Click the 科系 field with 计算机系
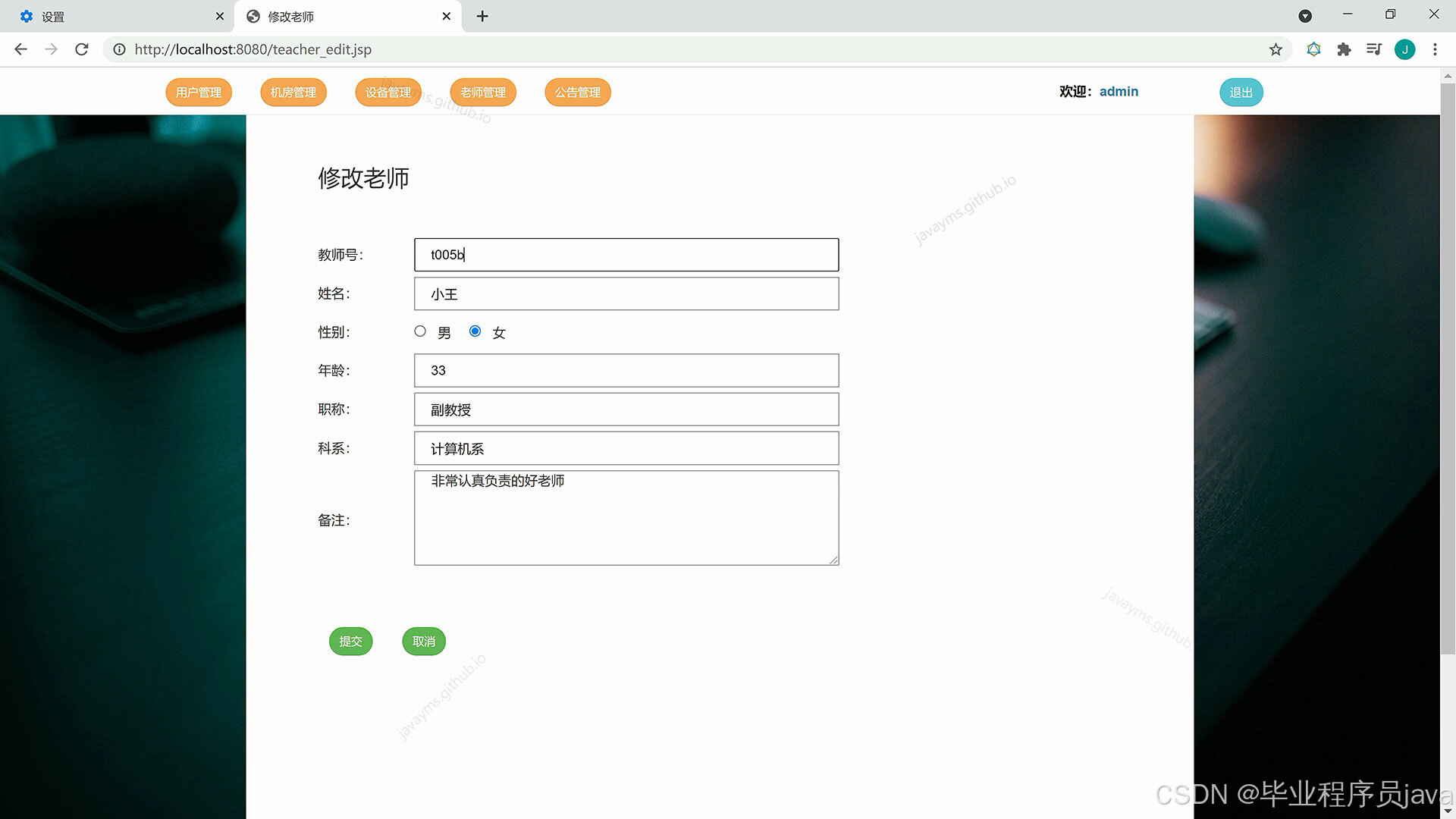 tap(626, 448)
